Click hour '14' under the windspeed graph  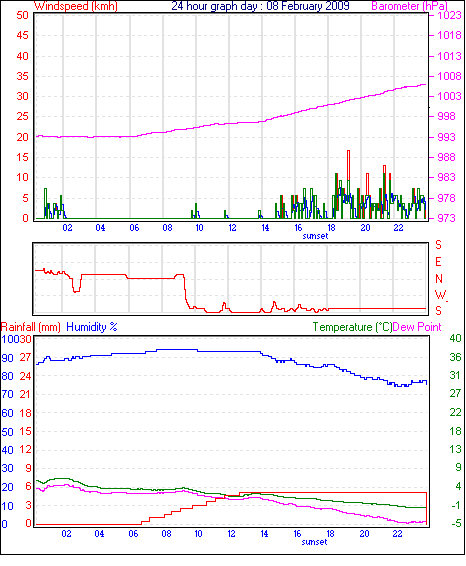coord(265,228)
